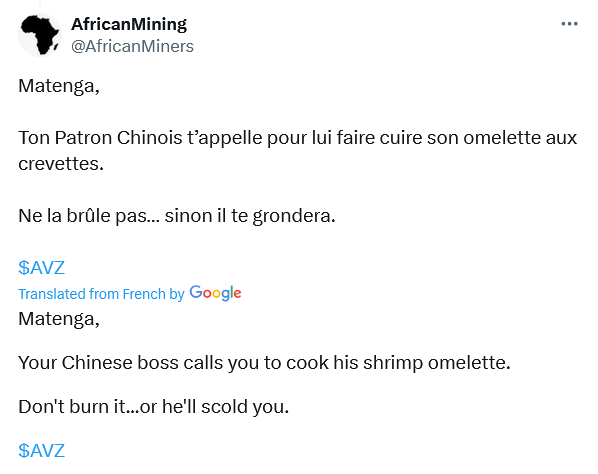
Task: Open the tweet's three-dot more options menu
Action: coord(569,24)
